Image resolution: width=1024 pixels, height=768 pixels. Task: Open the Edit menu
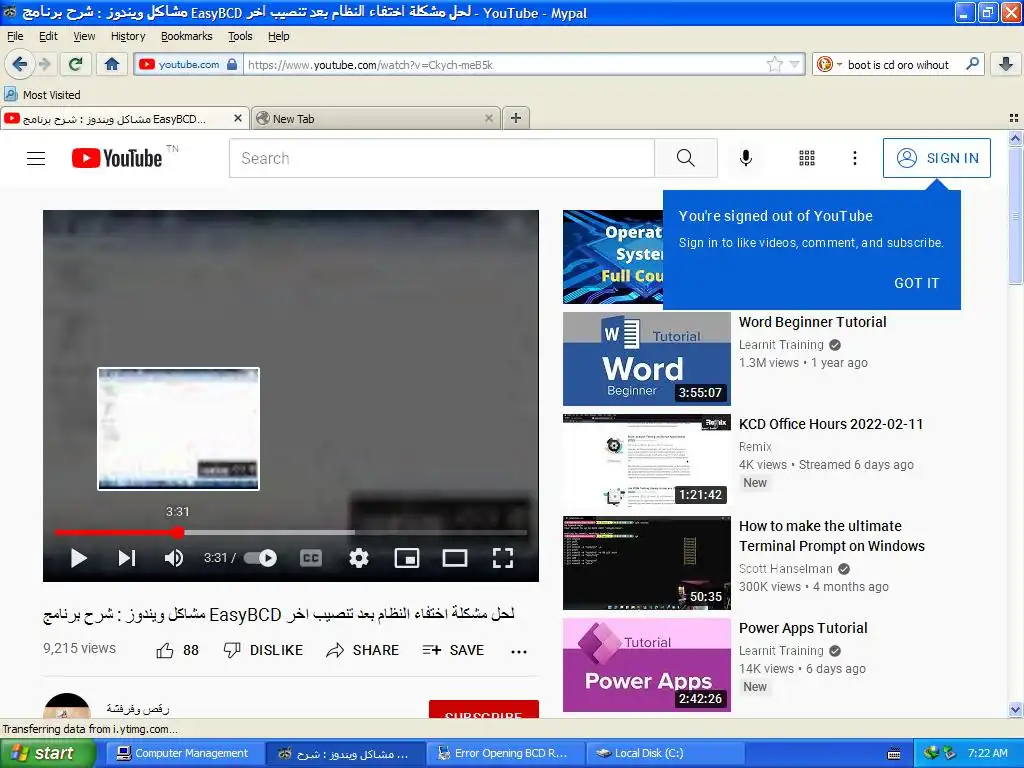(x=48, y=36)
